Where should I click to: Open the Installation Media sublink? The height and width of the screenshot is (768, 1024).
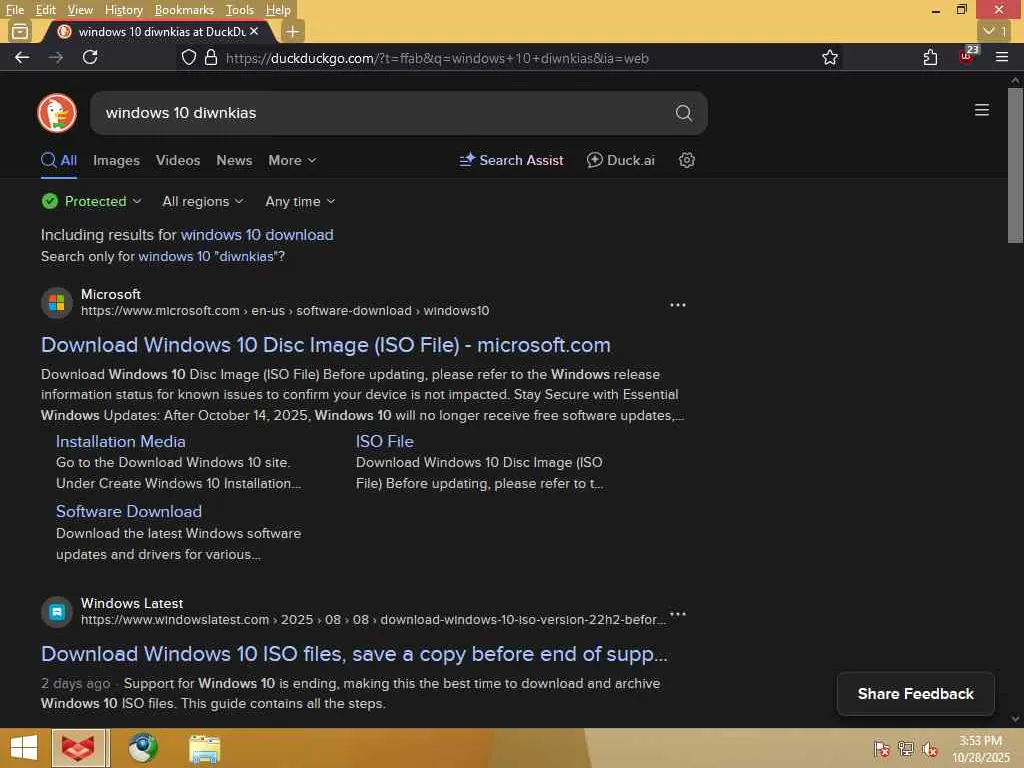121,441
